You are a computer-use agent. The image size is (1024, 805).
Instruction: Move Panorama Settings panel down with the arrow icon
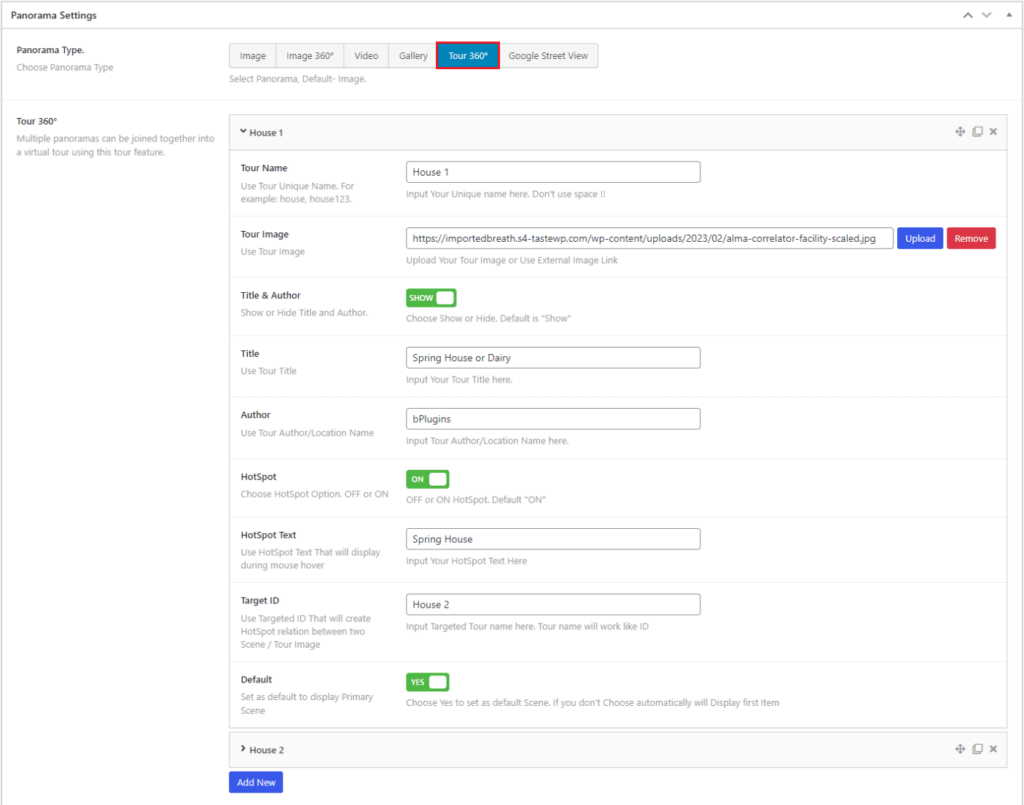(986, 15)
